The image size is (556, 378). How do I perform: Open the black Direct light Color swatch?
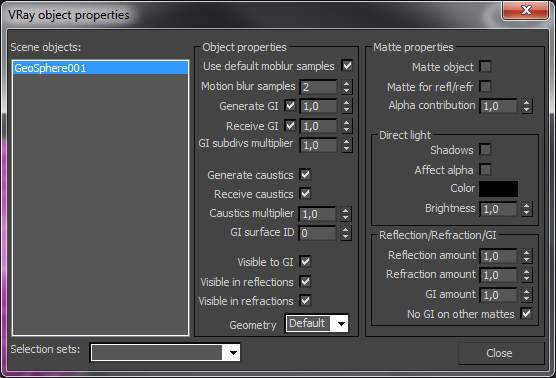(499, 189)
